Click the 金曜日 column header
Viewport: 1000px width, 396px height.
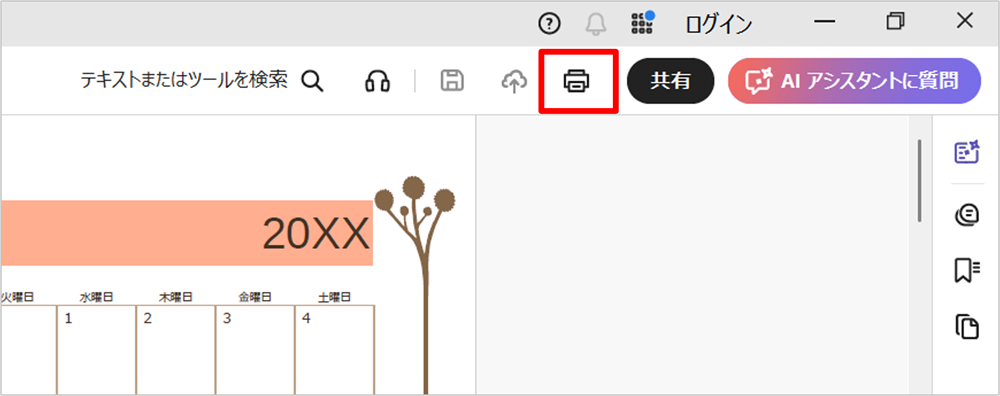[255, 297]
